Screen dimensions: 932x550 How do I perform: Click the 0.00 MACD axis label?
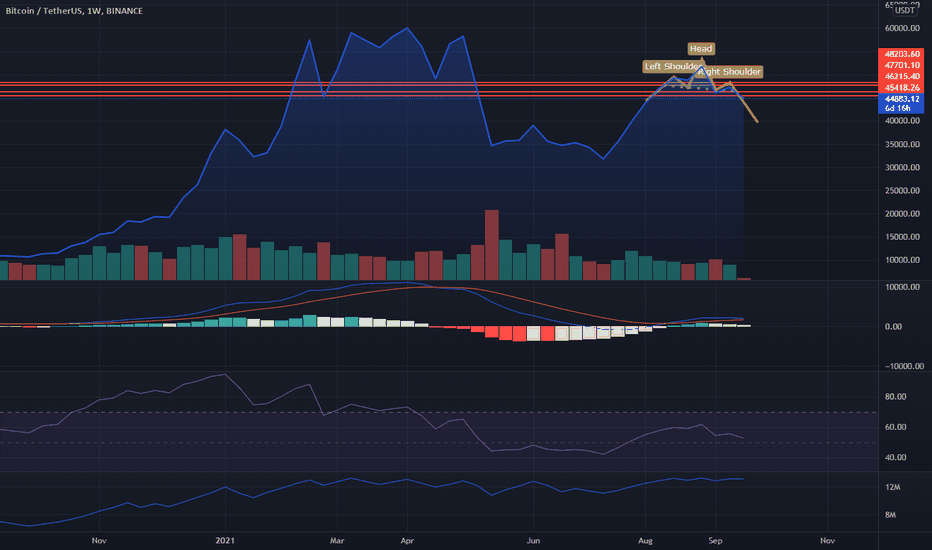(893, 326)
